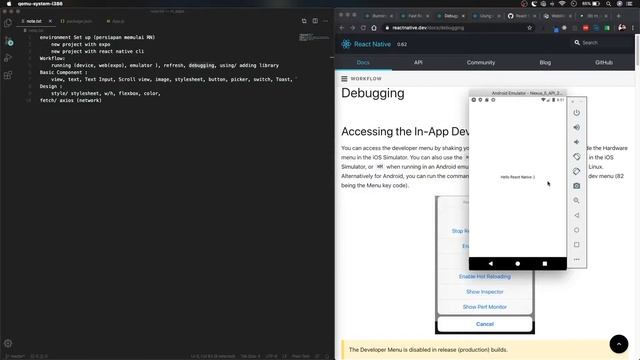Image resolution: width=640 pixels, height=360 pixels.
Task: Switch to the package.json editor tab
Action: (x=76, y=21)
